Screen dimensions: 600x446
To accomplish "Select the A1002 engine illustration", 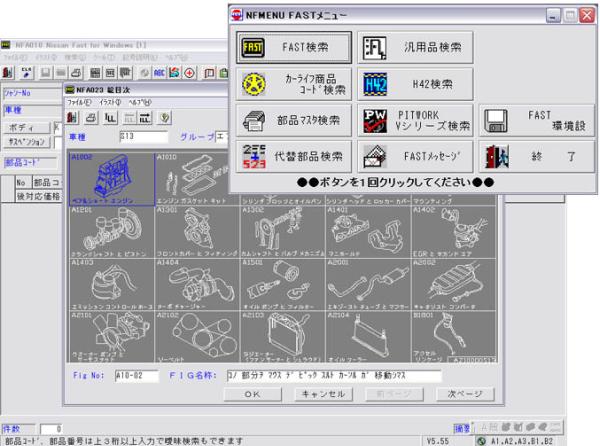I will tap(112, 179).
